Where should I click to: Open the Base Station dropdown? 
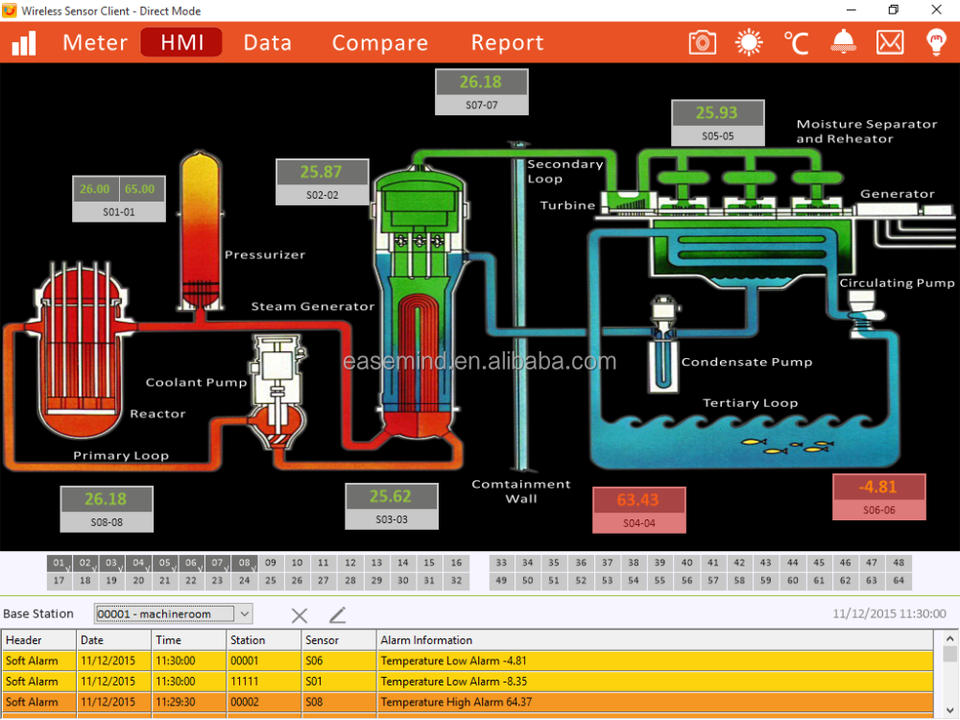point(245,614)
